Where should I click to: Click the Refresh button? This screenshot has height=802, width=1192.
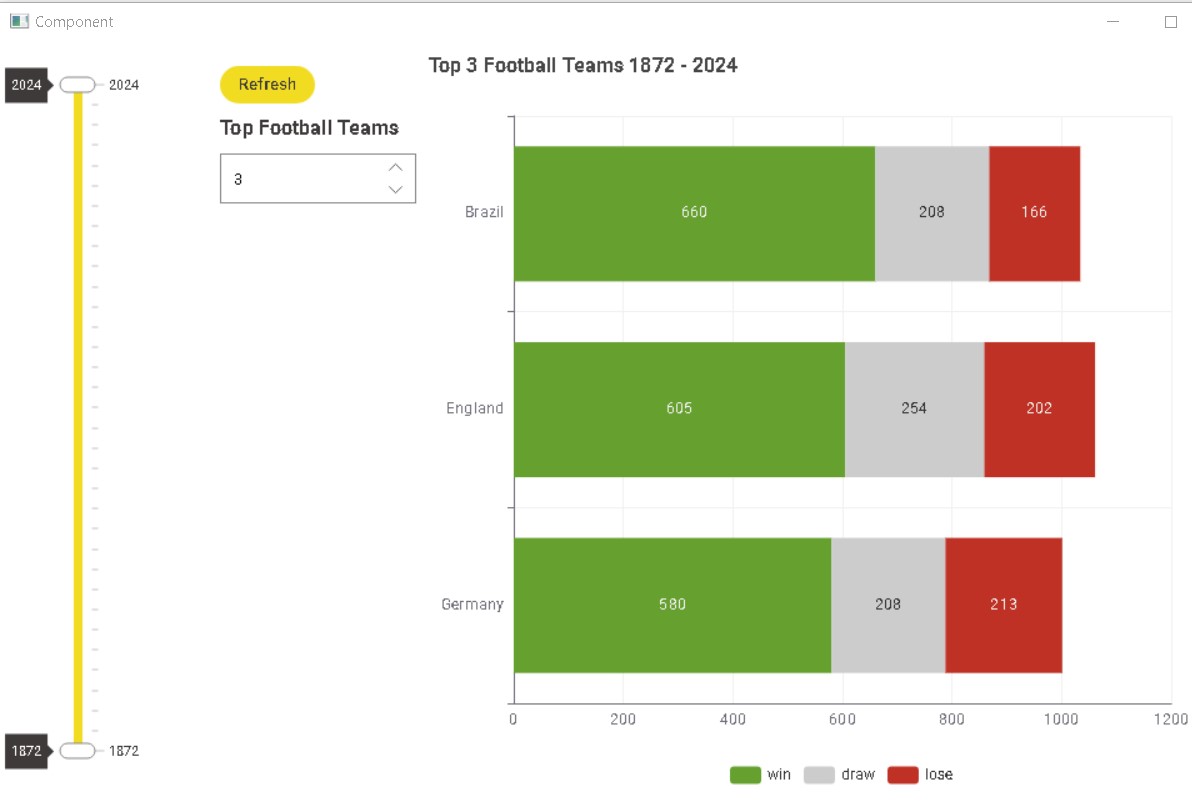267,84
